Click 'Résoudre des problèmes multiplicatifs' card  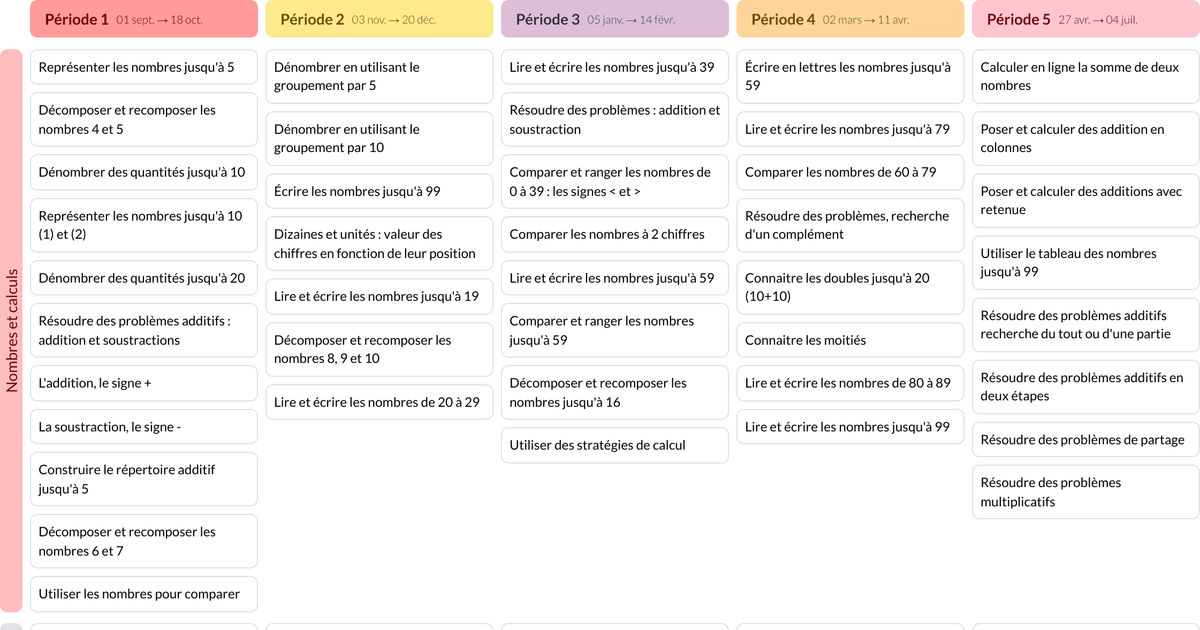1085,492
